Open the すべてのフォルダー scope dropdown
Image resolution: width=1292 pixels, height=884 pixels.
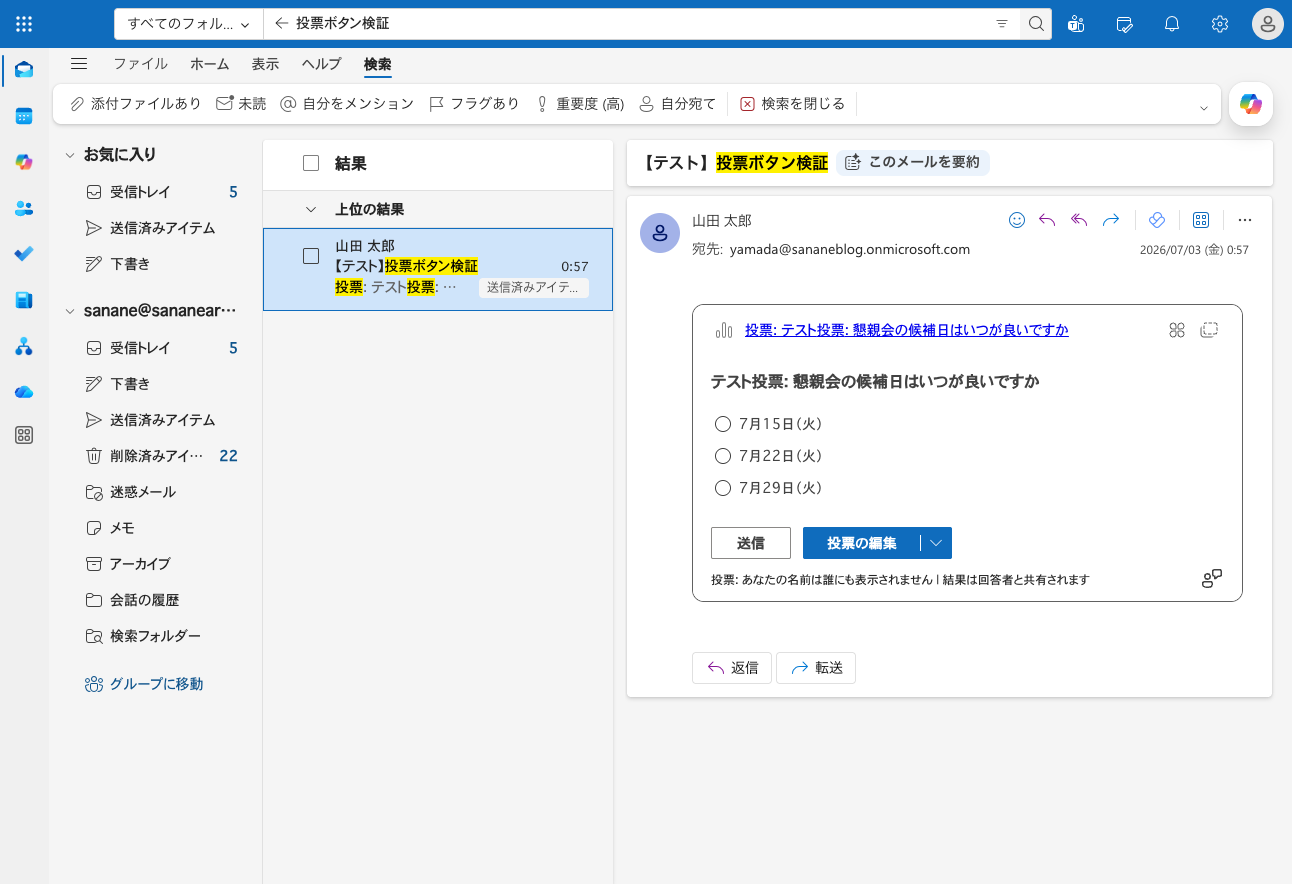(189, 24)
